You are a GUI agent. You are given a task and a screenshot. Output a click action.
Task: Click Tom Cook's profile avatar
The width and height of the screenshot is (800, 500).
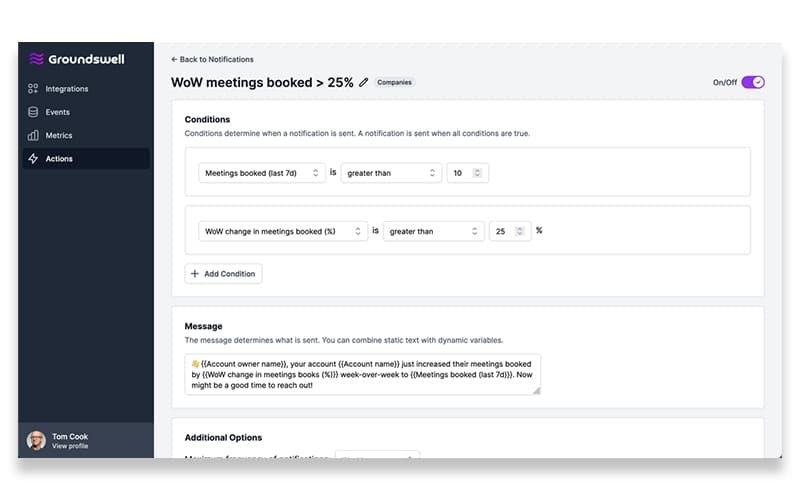click(x=36, y=440)
